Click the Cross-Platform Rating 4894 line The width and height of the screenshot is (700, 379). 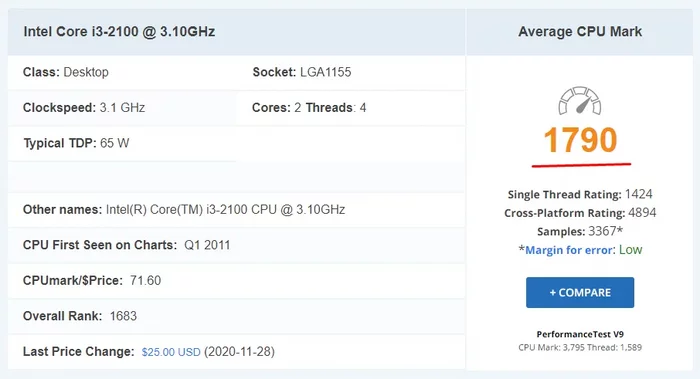[x=580, y=213]
